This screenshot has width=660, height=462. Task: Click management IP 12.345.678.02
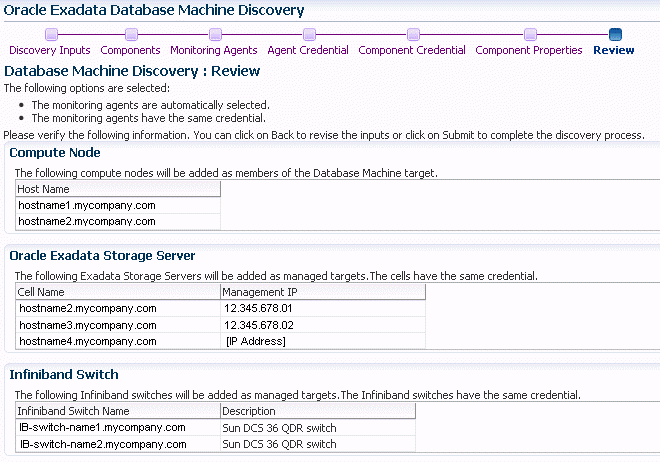[x=323, y=325]
